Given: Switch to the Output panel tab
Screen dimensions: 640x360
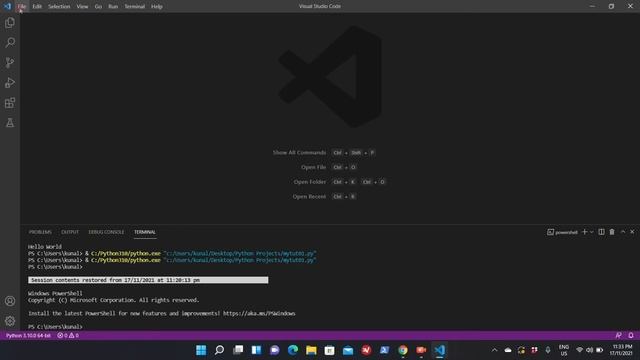Looking at the screenshot, I should (x=70, y=232).
